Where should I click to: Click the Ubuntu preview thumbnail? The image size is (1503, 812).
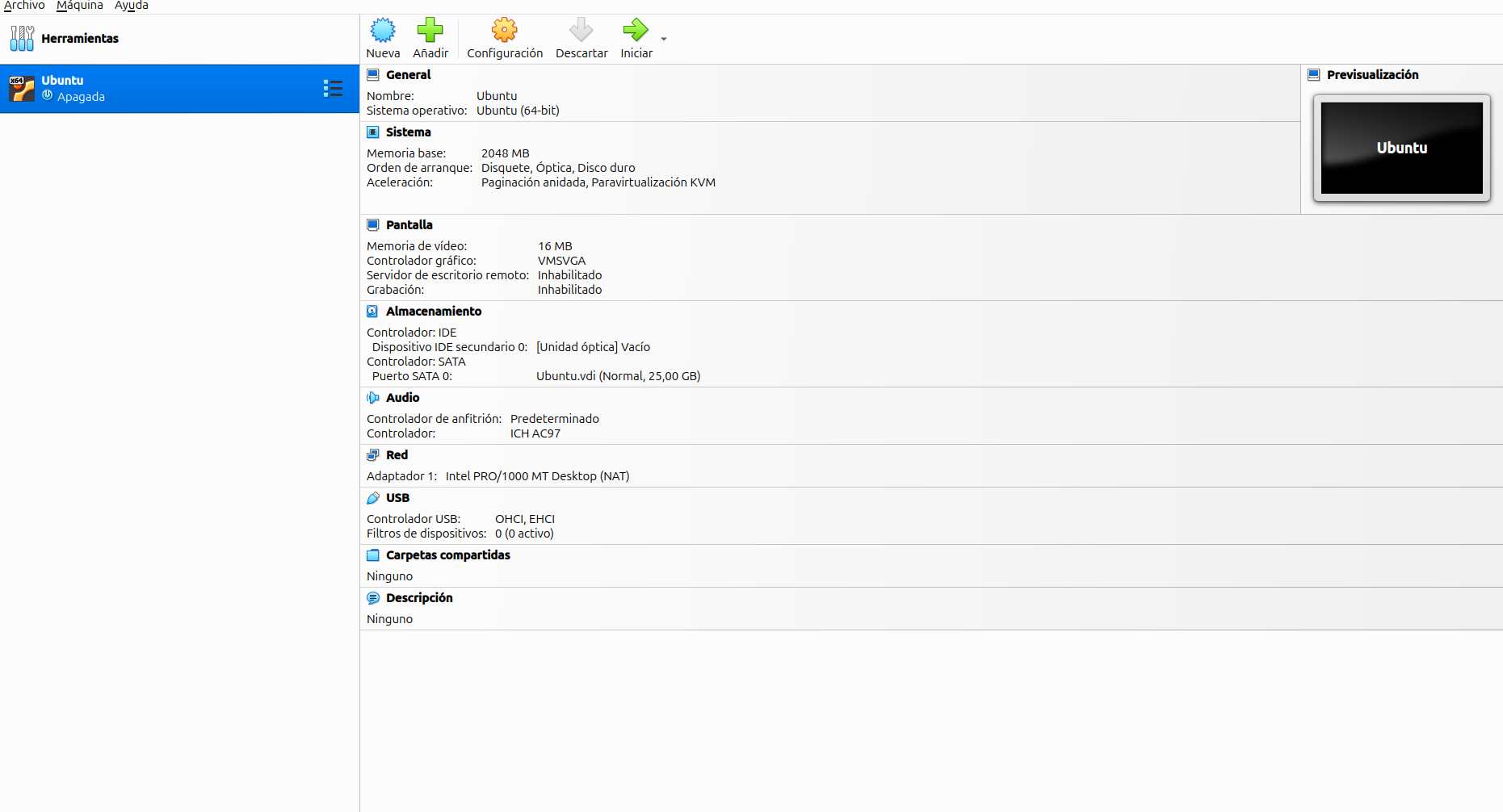[1401, 148]
